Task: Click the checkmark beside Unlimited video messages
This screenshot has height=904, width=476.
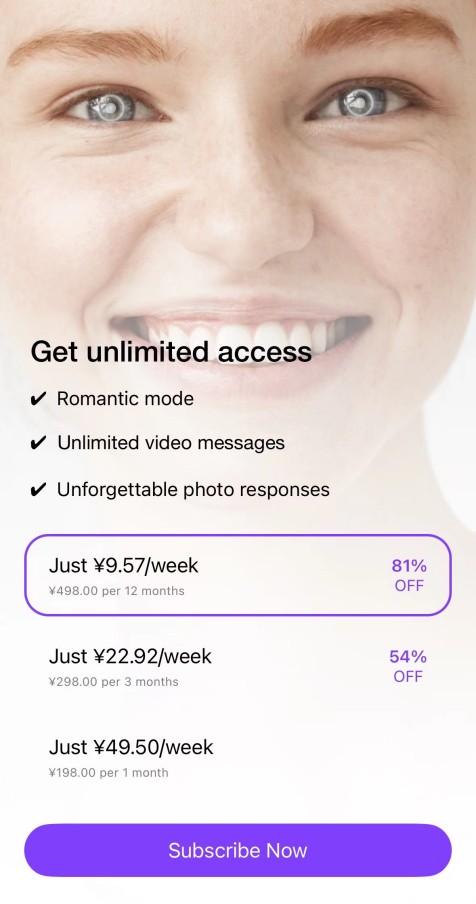Action: pyautogui.click(x=37, y=443)
